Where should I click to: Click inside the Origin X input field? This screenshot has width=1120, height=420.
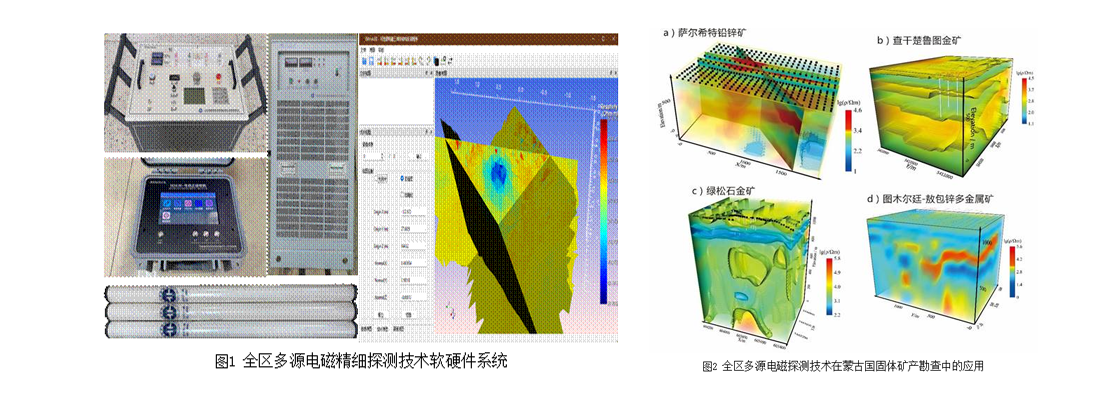pyautogui.click(x=412, y=212)
